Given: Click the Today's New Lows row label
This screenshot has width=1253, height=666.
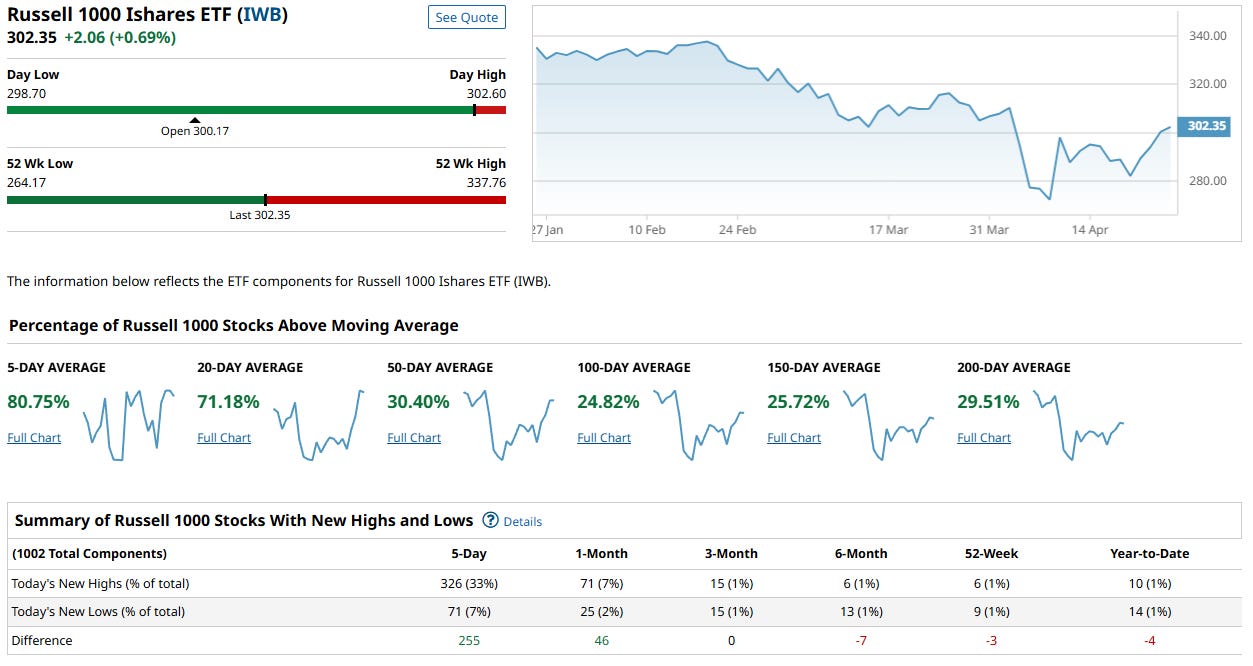Looking at the screenshot, I should (x=98, y=611).
